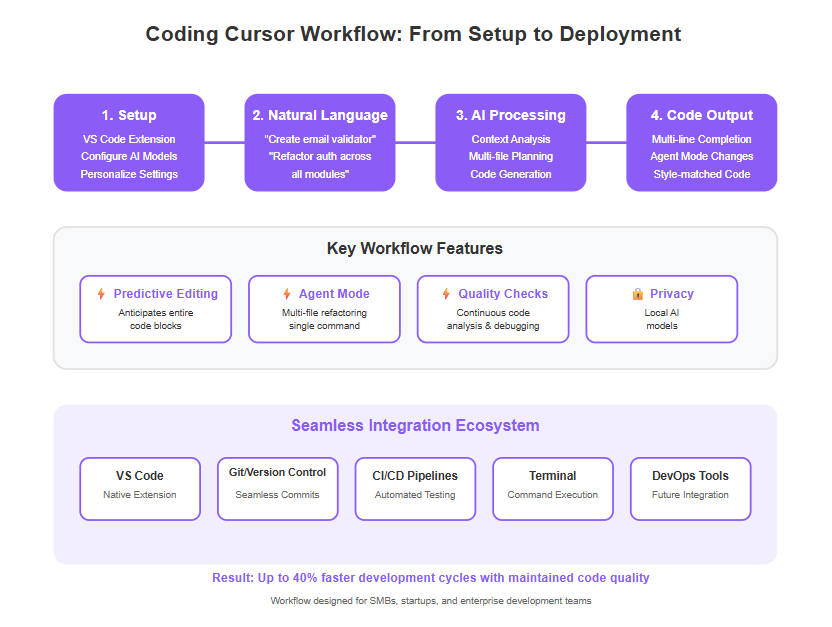
Task: Click 'Multi-line Completion' text
Action: (701, 139)
